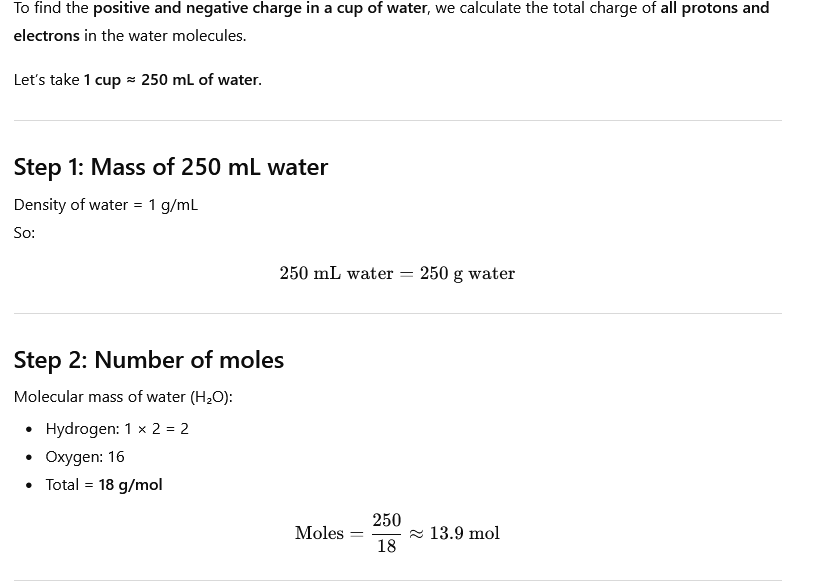
Task: Click the "Hydrogen: 1 × 2 = 2" bullet item
Action: click(117, 429)
